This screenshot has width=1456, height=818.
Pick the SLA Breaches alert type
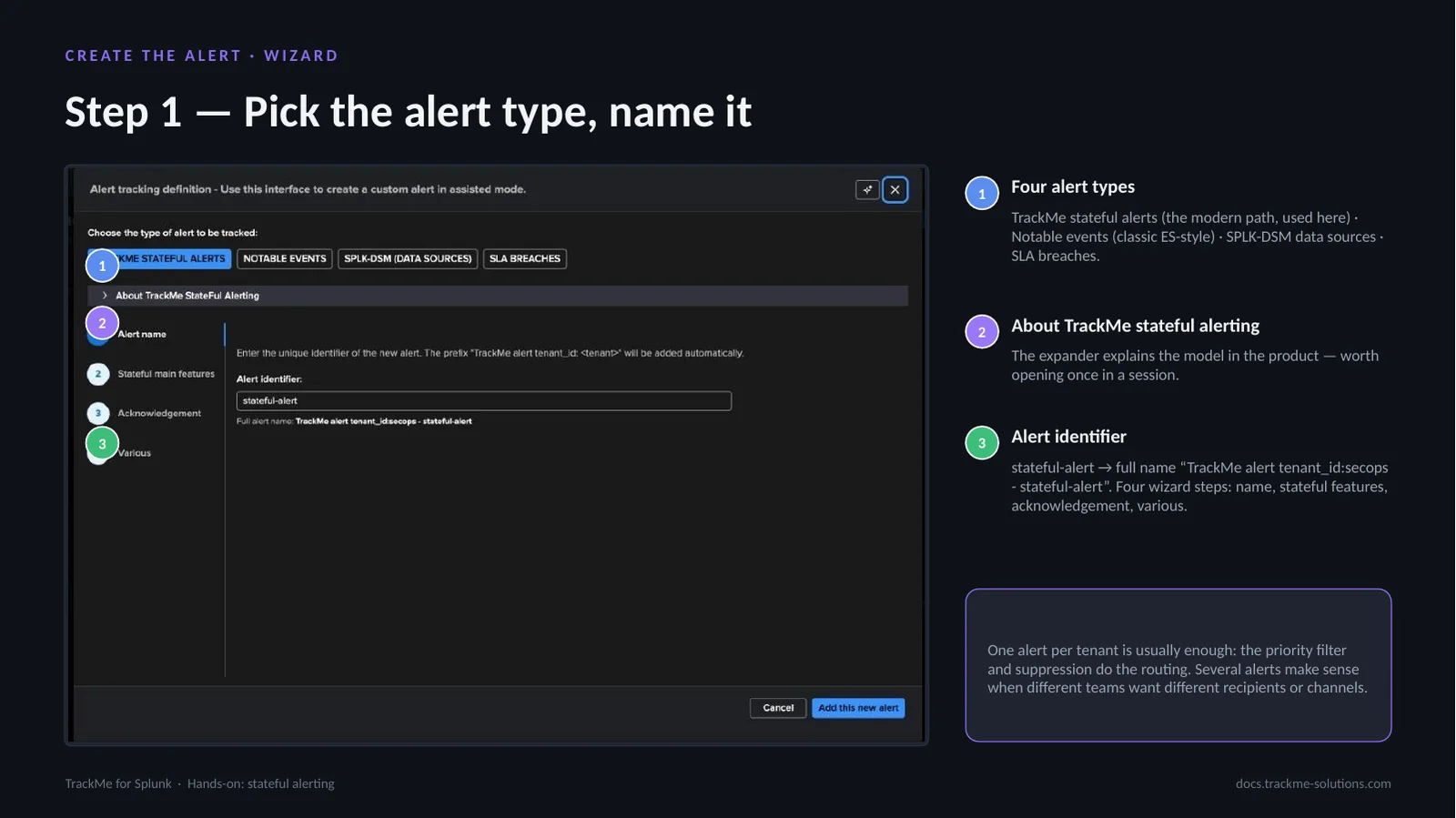pyautogui.click(x=525, y=258)
